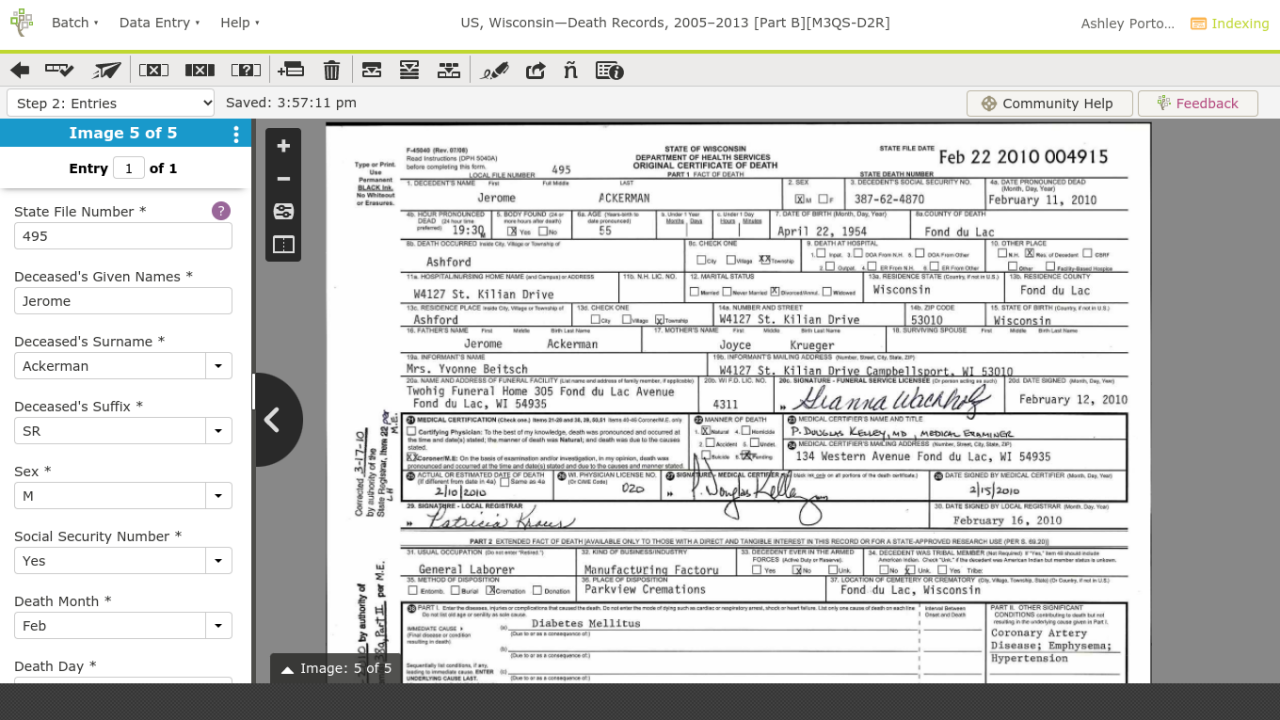
Task: Click the State File Number field
Action: coord(123,236)
